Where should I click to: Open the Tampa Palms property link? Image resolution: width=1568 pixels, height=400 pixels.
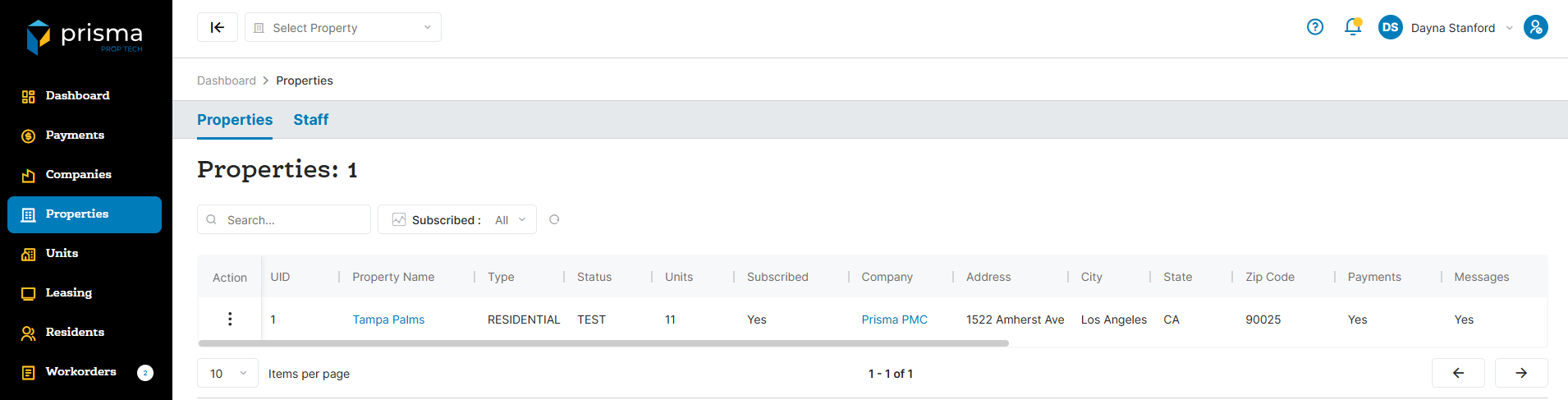click(388, 320)
